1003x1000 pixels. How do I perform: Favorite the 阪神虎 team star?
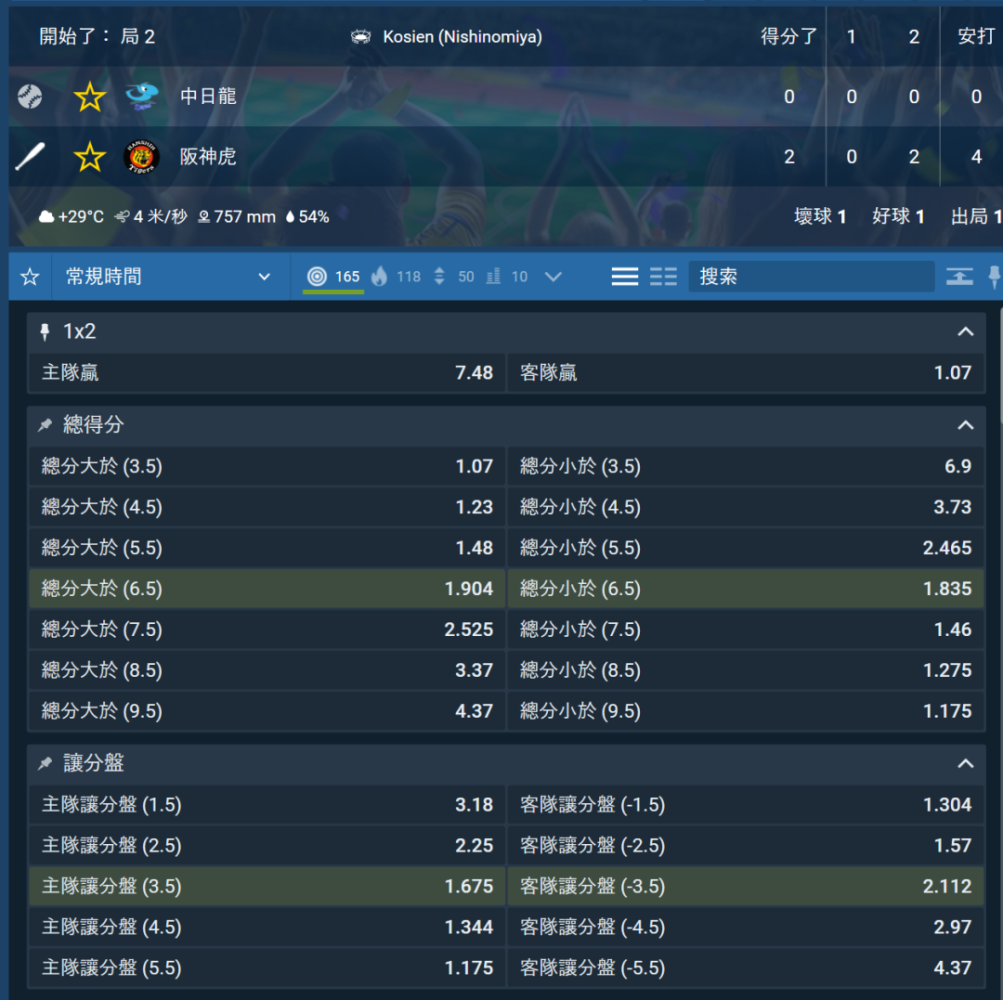[x=90, y=157]
